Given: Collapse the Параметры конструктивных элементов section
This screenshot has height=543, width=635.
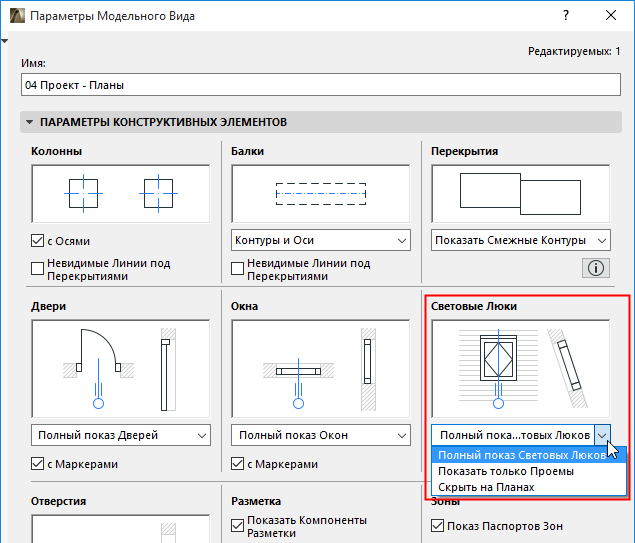Looking at the screenshot, I should 28,122.
